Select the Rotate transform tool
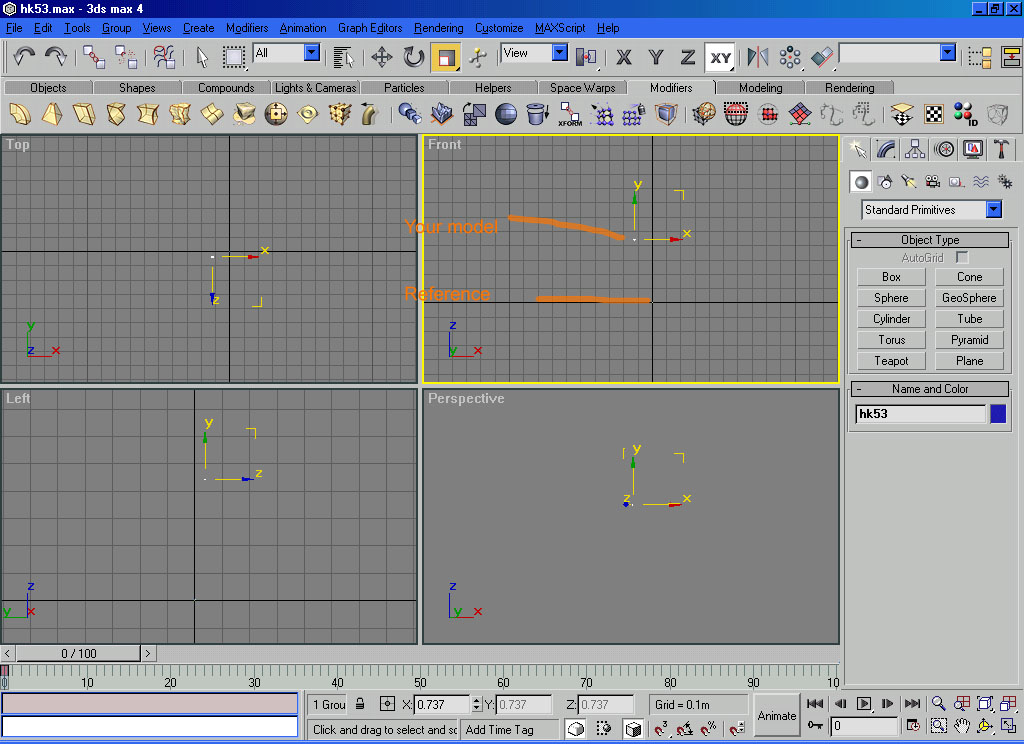 414,57
